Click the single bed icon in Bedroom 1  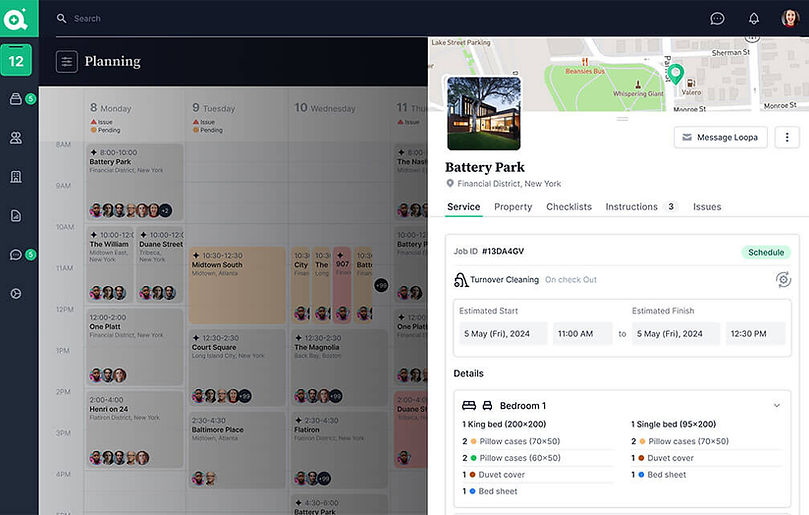pyautogui.click(x=487, y=406)
